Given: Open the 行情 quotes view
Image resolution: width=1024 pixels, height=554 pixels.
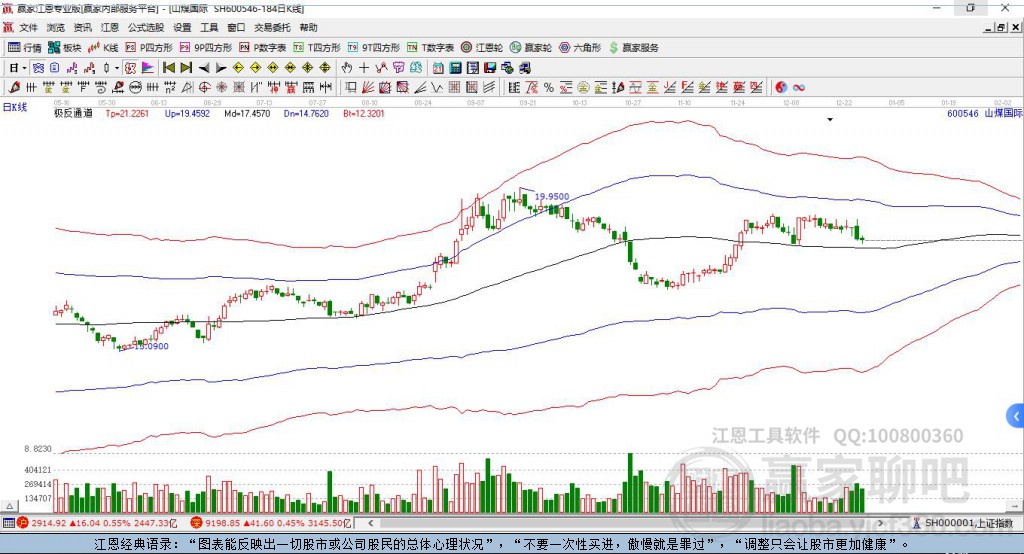Looking at the screenshot, I should [x=24, y=48].
